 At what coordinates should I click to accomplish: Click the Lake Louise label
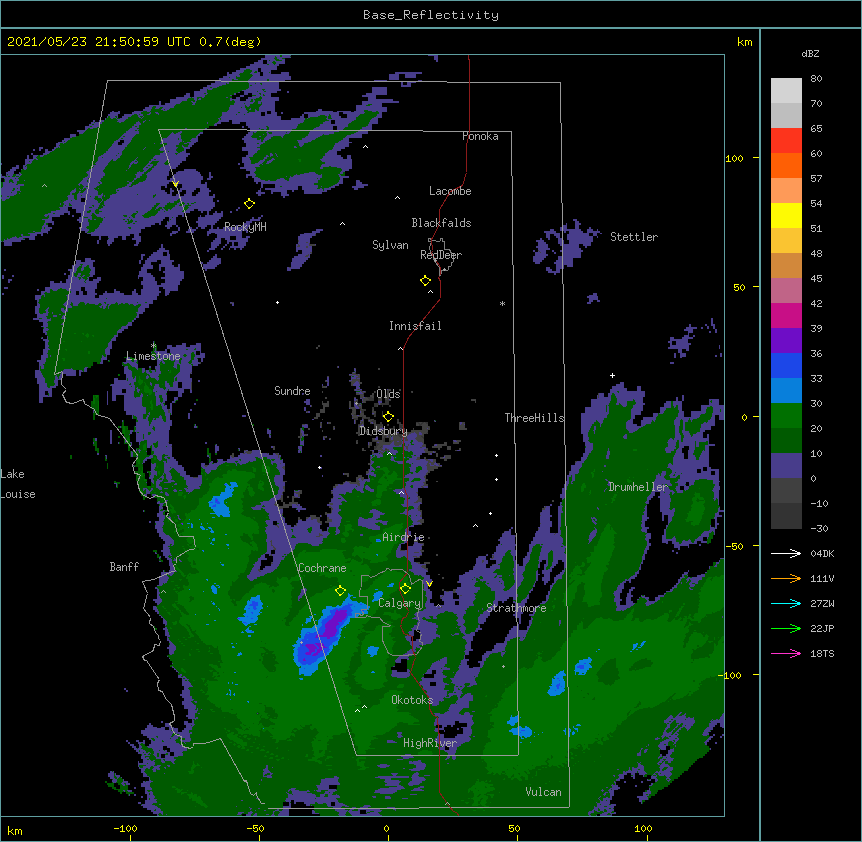click(x=18, y=484)
